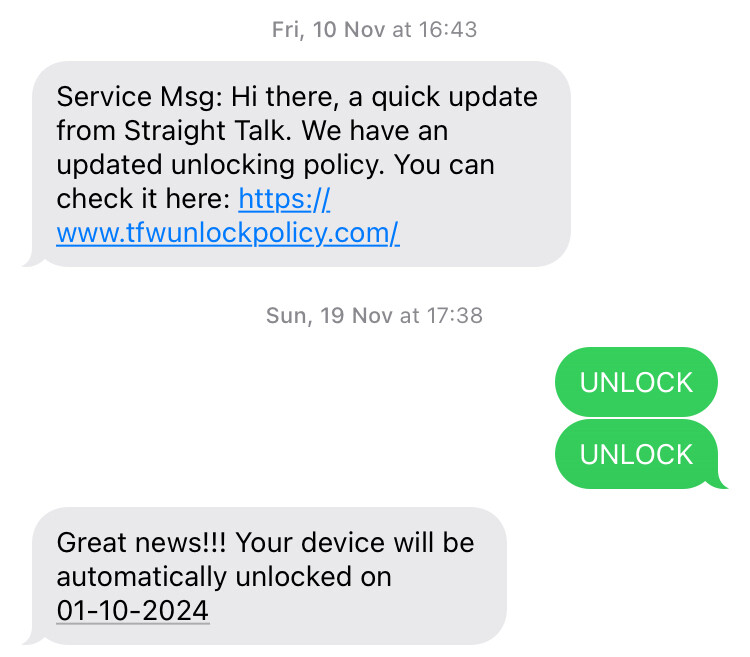Click the "Your device will be" text
This screenshot has width=750, height=657.
pos(355,543)
